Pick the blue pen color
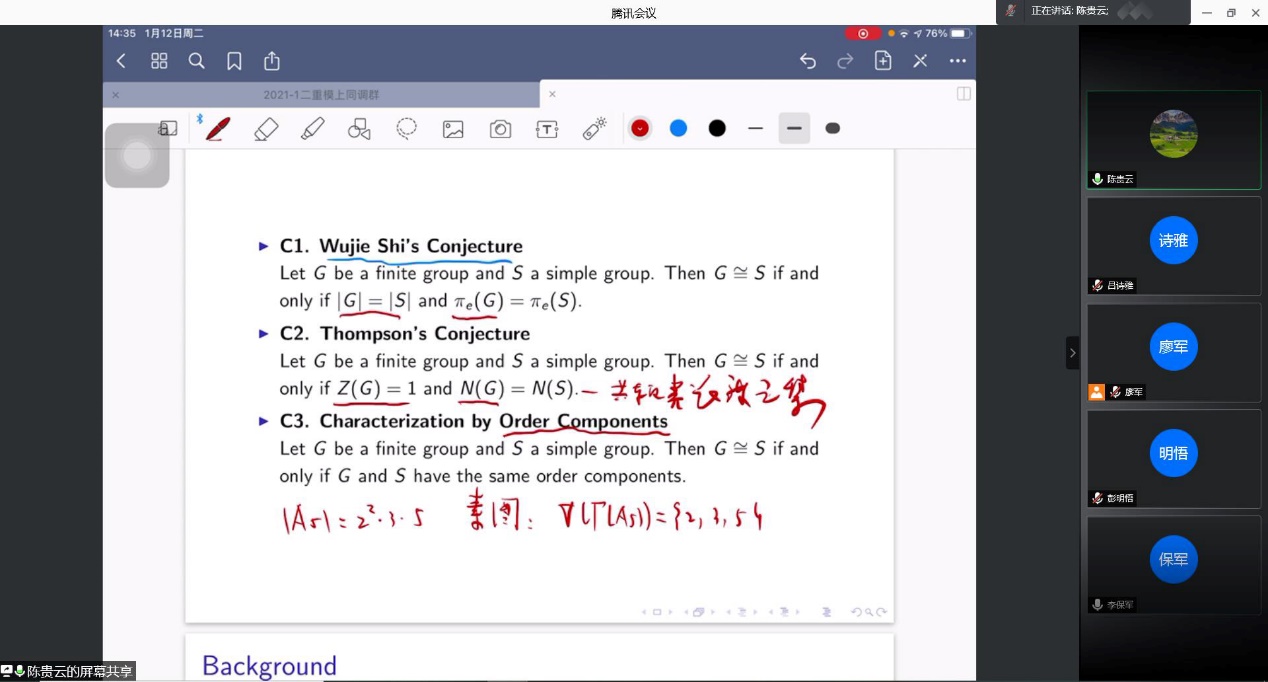This screenshot has width=1268, height=682. [678, 128]
